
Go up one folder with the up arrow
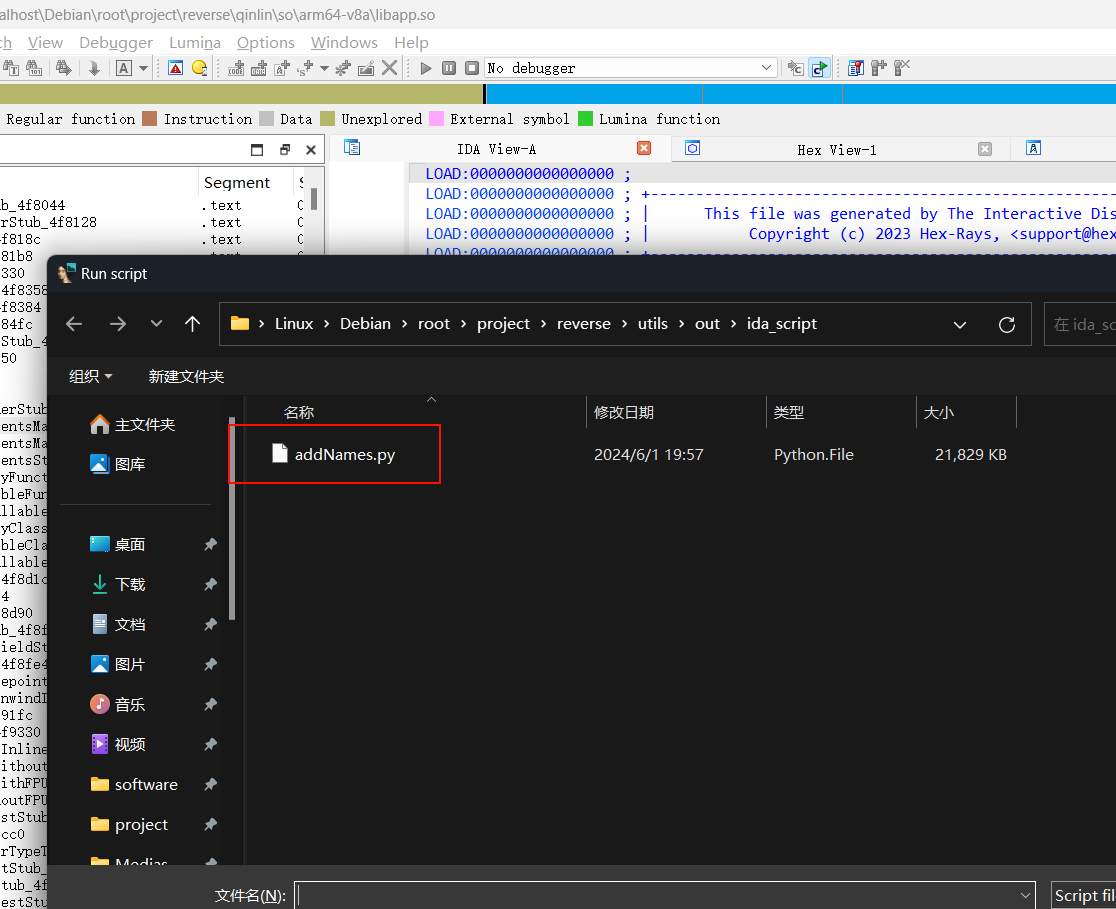point(193,324)
